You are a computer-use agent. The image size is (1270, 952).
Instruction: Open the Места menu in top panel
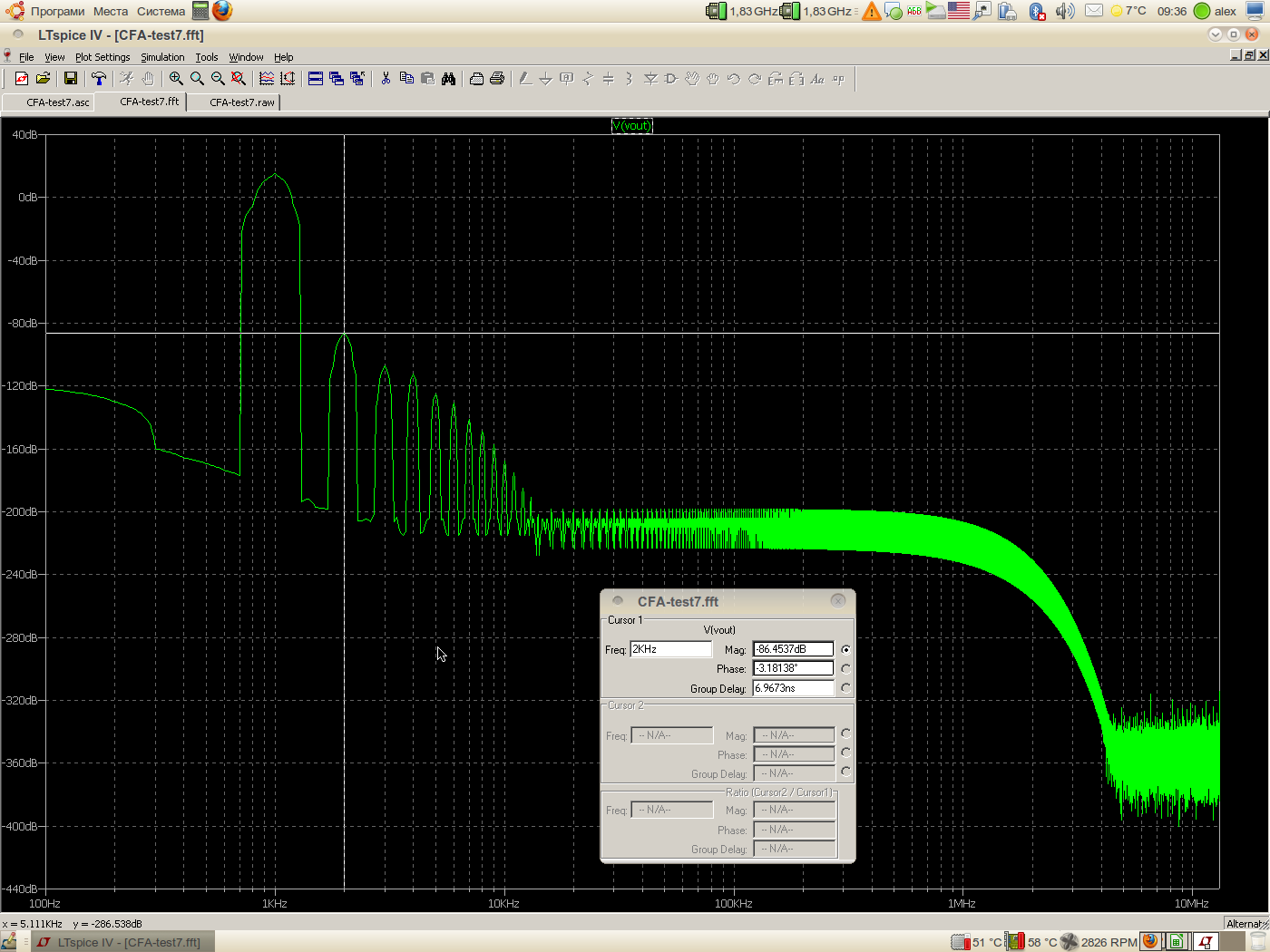111,11
